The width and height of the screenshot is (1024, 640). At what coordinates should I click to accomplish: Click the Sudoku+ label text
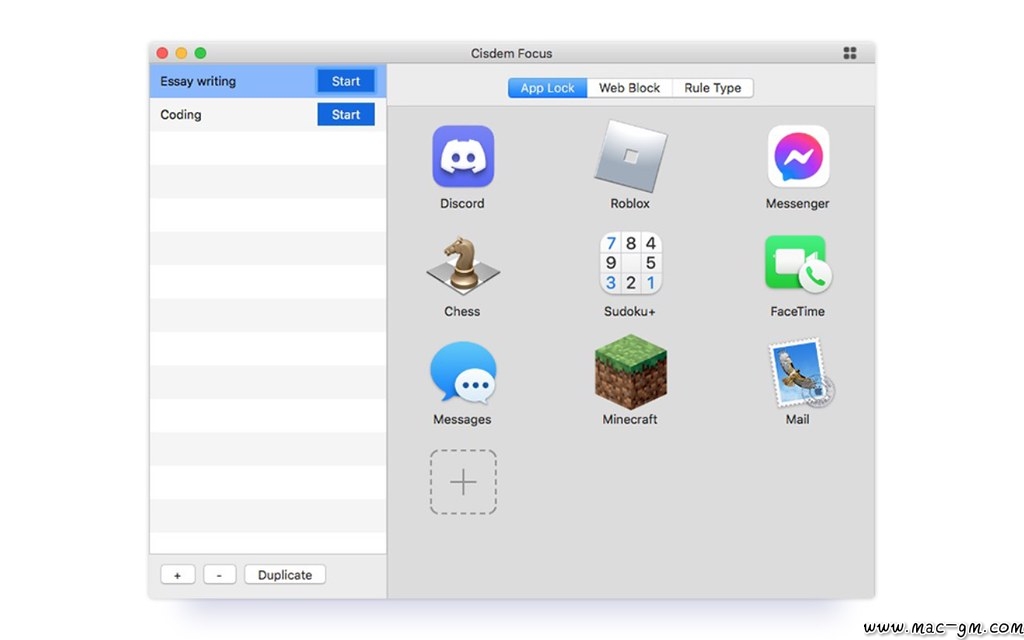[630, 312]
